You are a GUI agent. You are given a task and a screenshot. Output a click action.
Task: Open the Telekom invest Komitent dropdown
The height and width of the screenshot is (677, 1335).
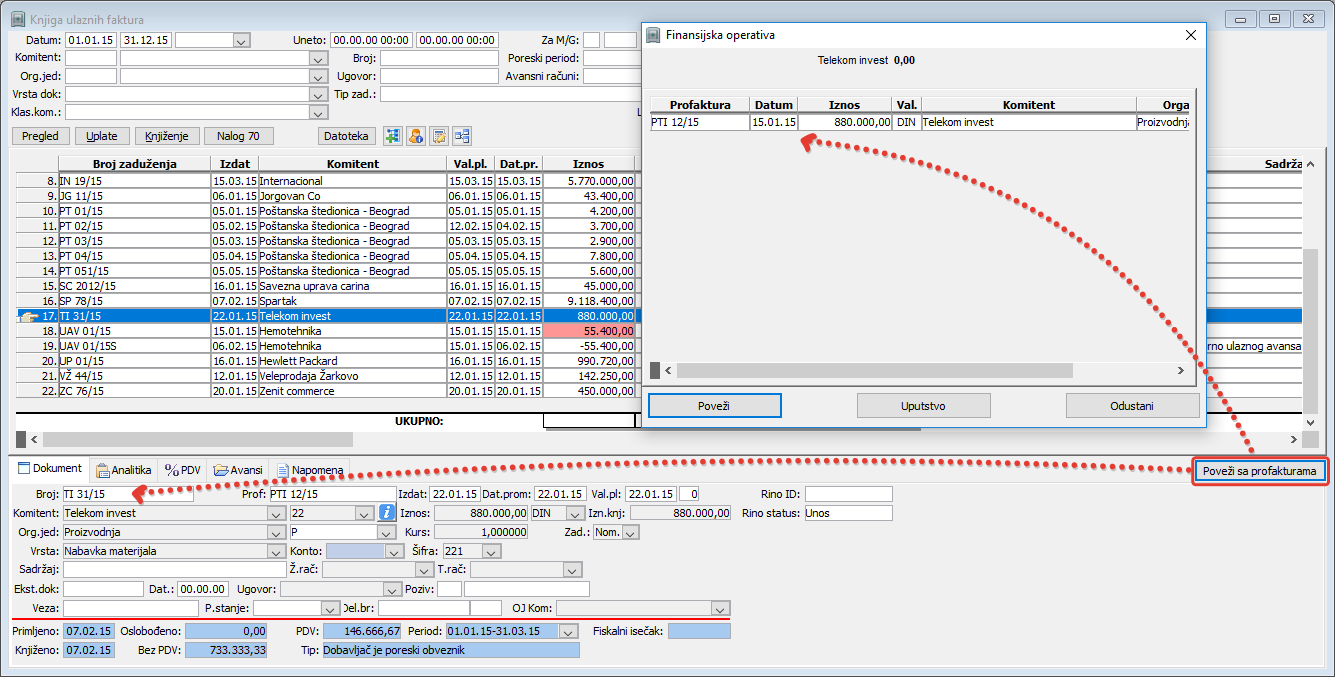(x=278, y=513)
